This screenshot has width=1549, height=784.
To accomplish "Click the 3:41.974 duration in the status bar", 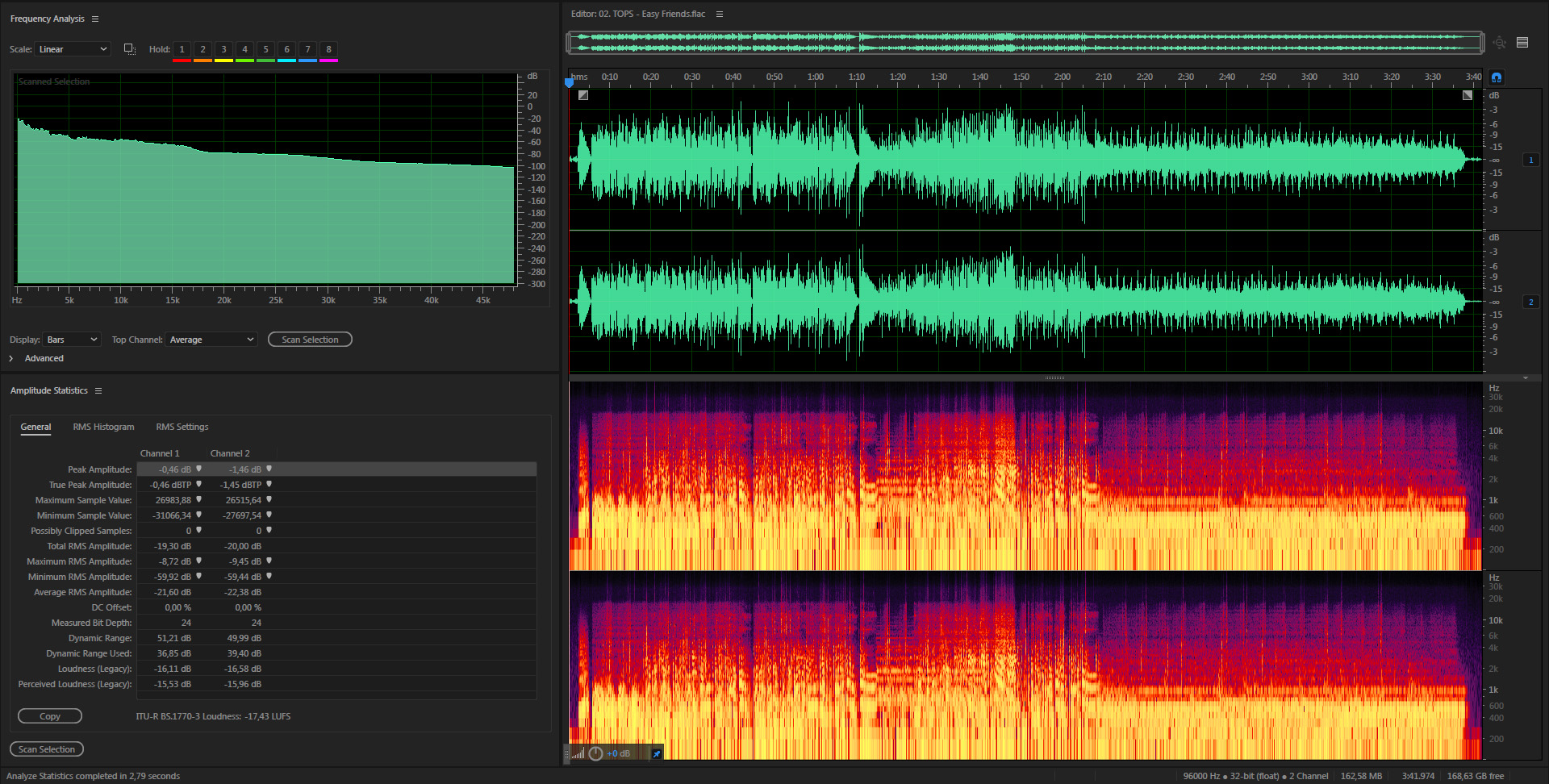I will coord(1417,776).
